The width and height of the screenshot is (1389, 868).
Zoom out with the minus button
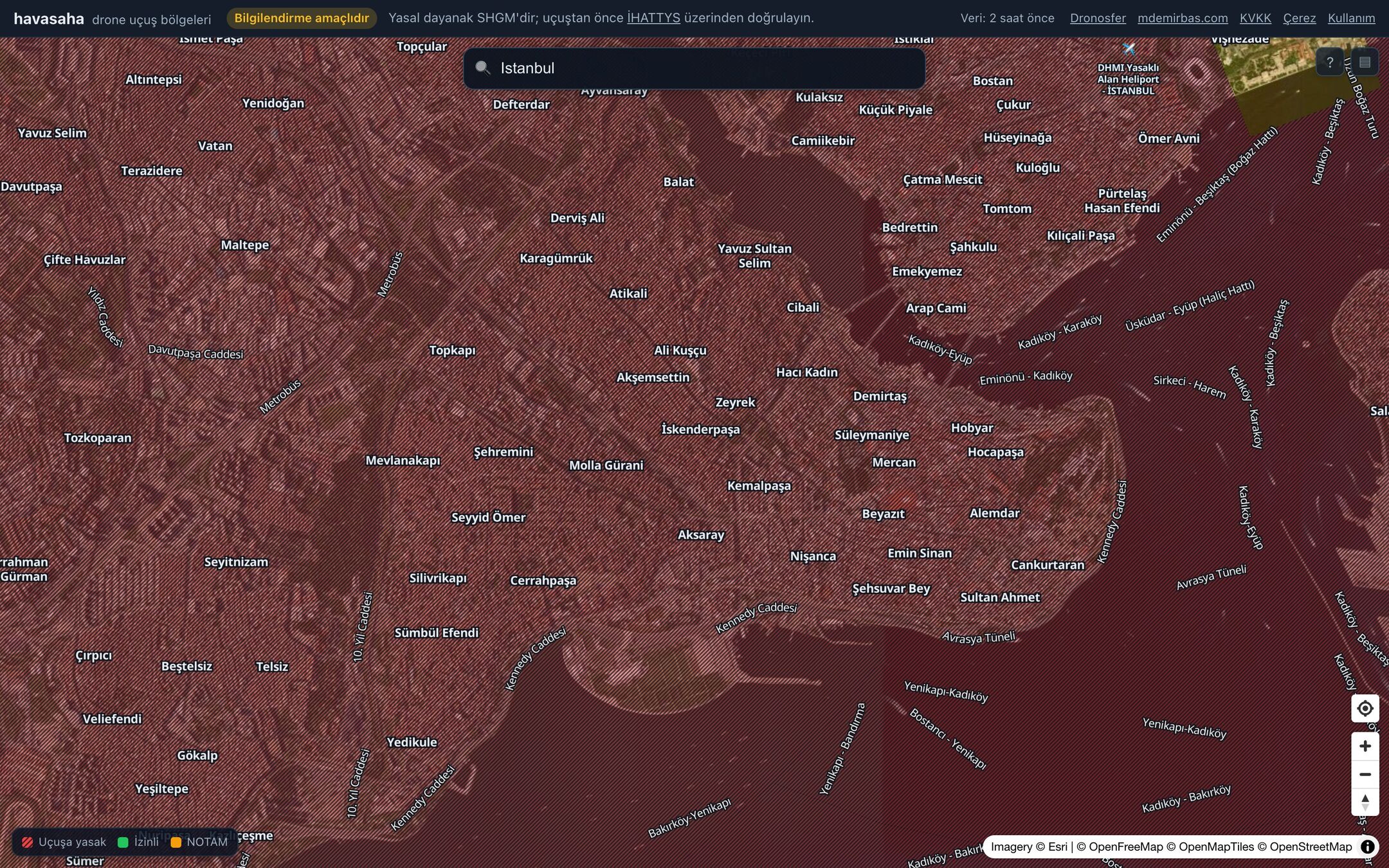(1365, 774)
